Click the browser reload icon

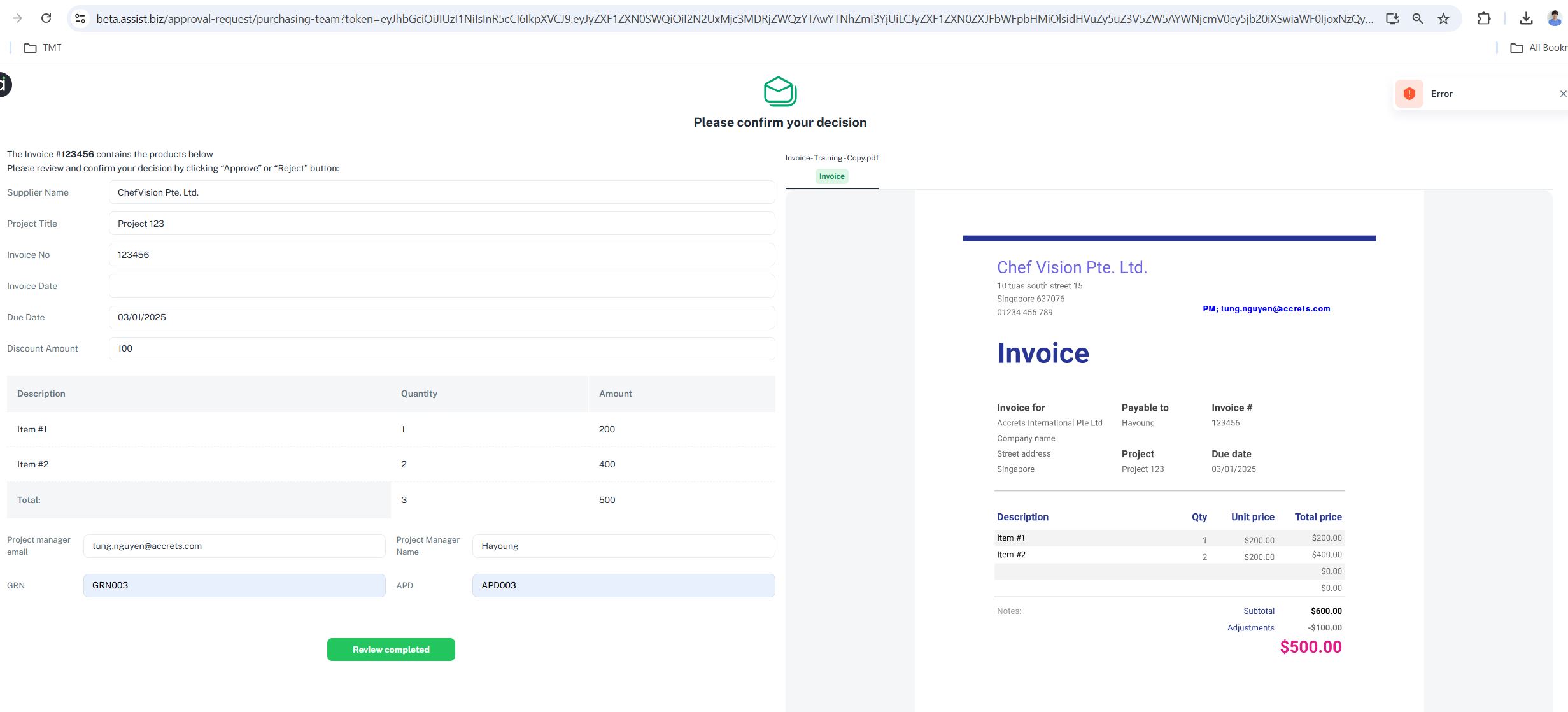tap(46, 18)
